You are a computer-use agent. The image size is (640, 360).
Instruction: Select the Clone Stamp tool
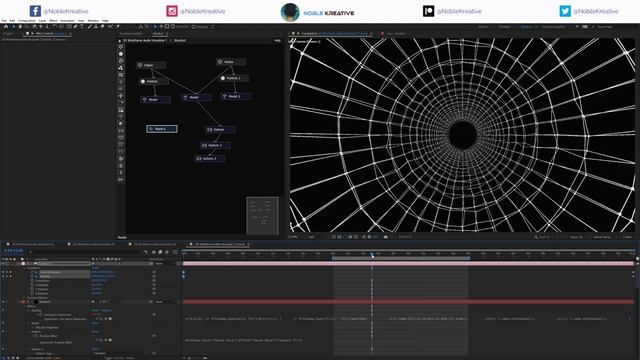[x=96, y=27]
